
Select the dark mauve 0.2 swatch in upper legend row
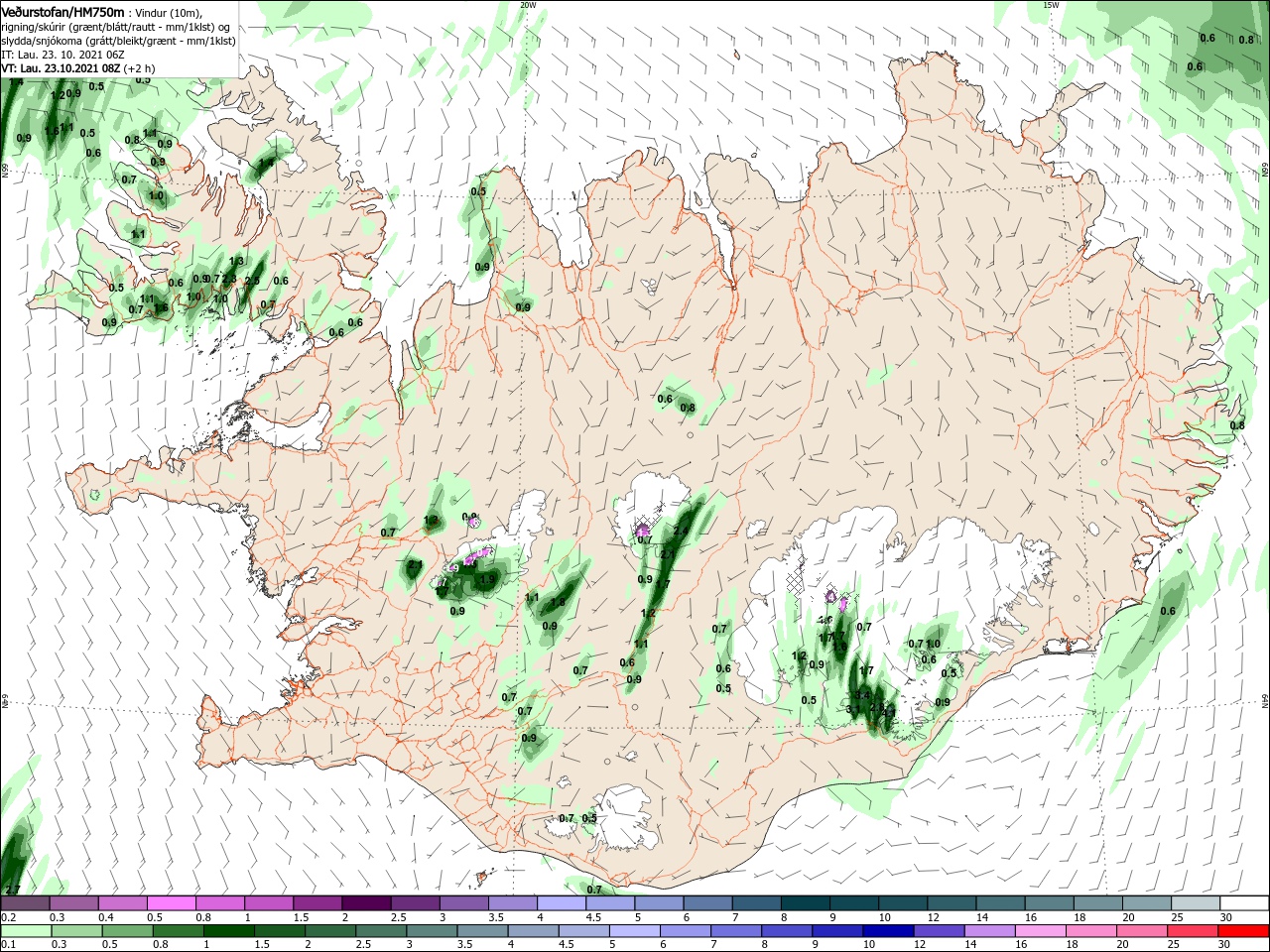coord(24,903)
